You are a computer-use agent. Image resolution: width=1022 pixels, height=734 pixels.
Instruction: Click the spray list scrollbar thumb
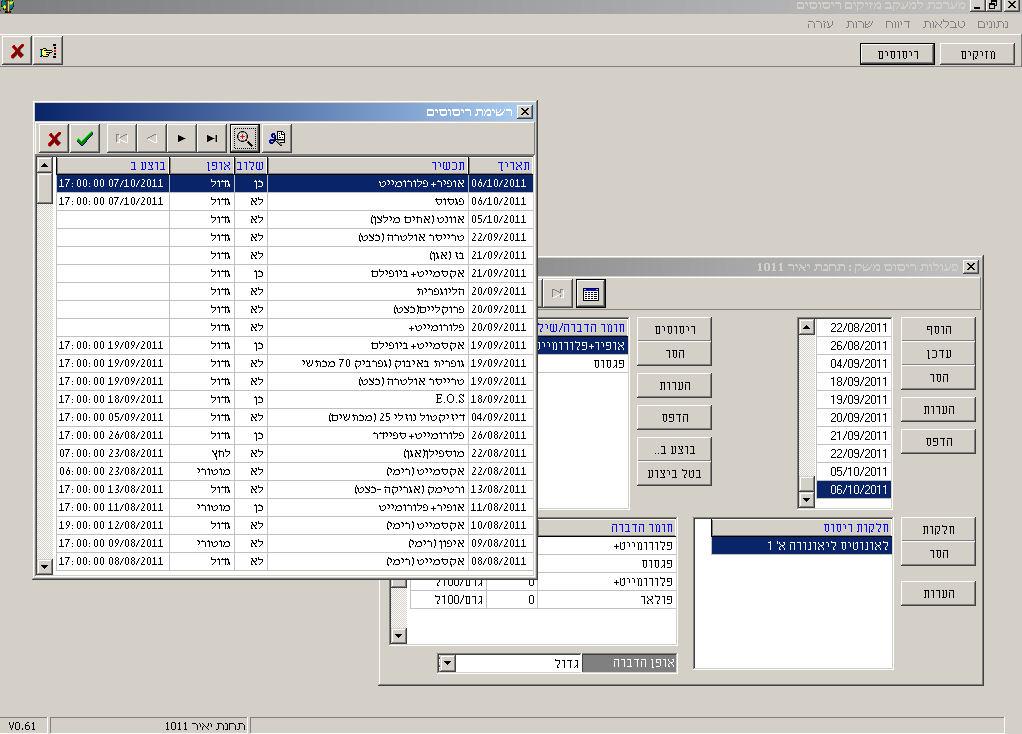coord(44,188)
